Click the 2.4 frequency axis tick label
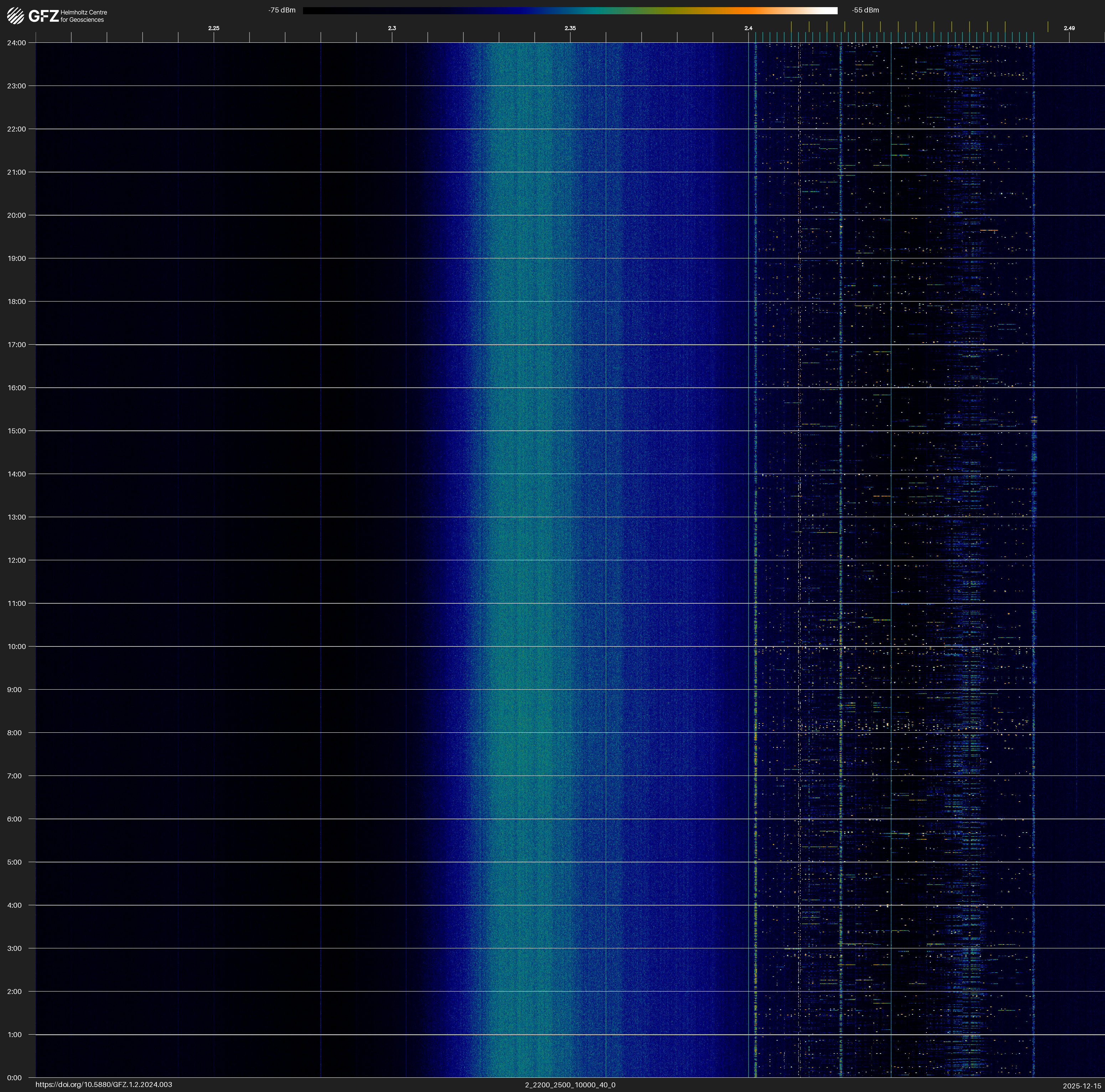Image resolution: width=1105 pixels, height=1092 pixels. [748, 28]
